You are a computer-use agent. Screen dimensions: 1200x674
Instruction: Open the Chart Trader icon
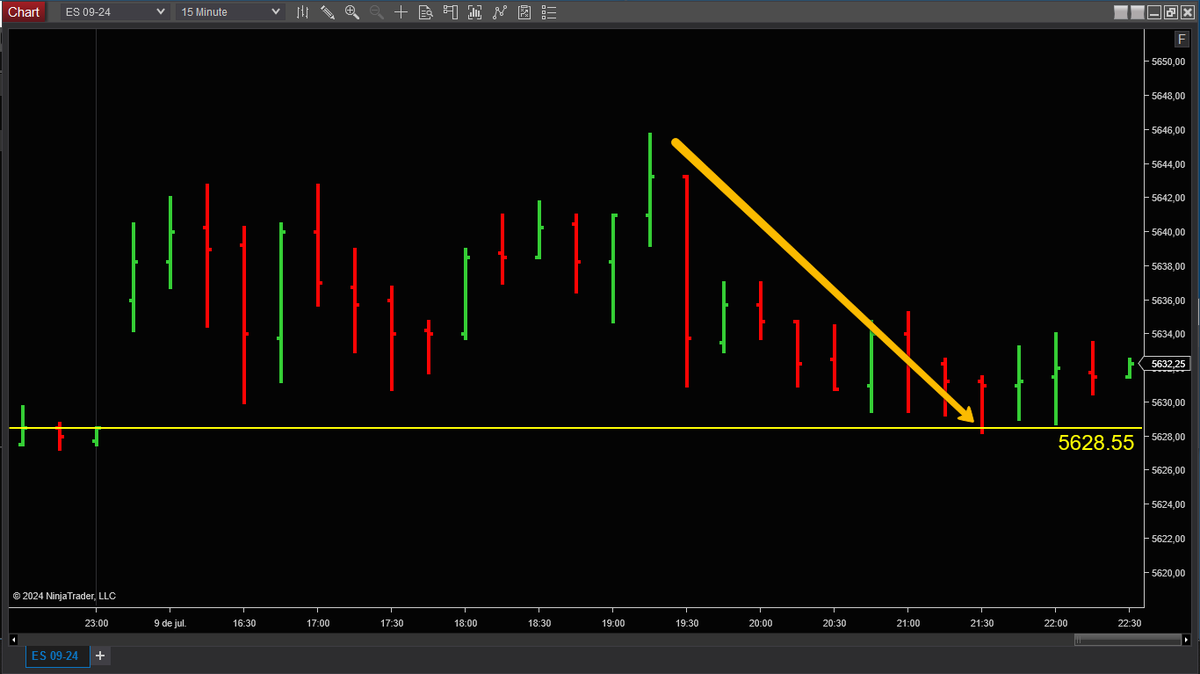[x=450, y=12]
